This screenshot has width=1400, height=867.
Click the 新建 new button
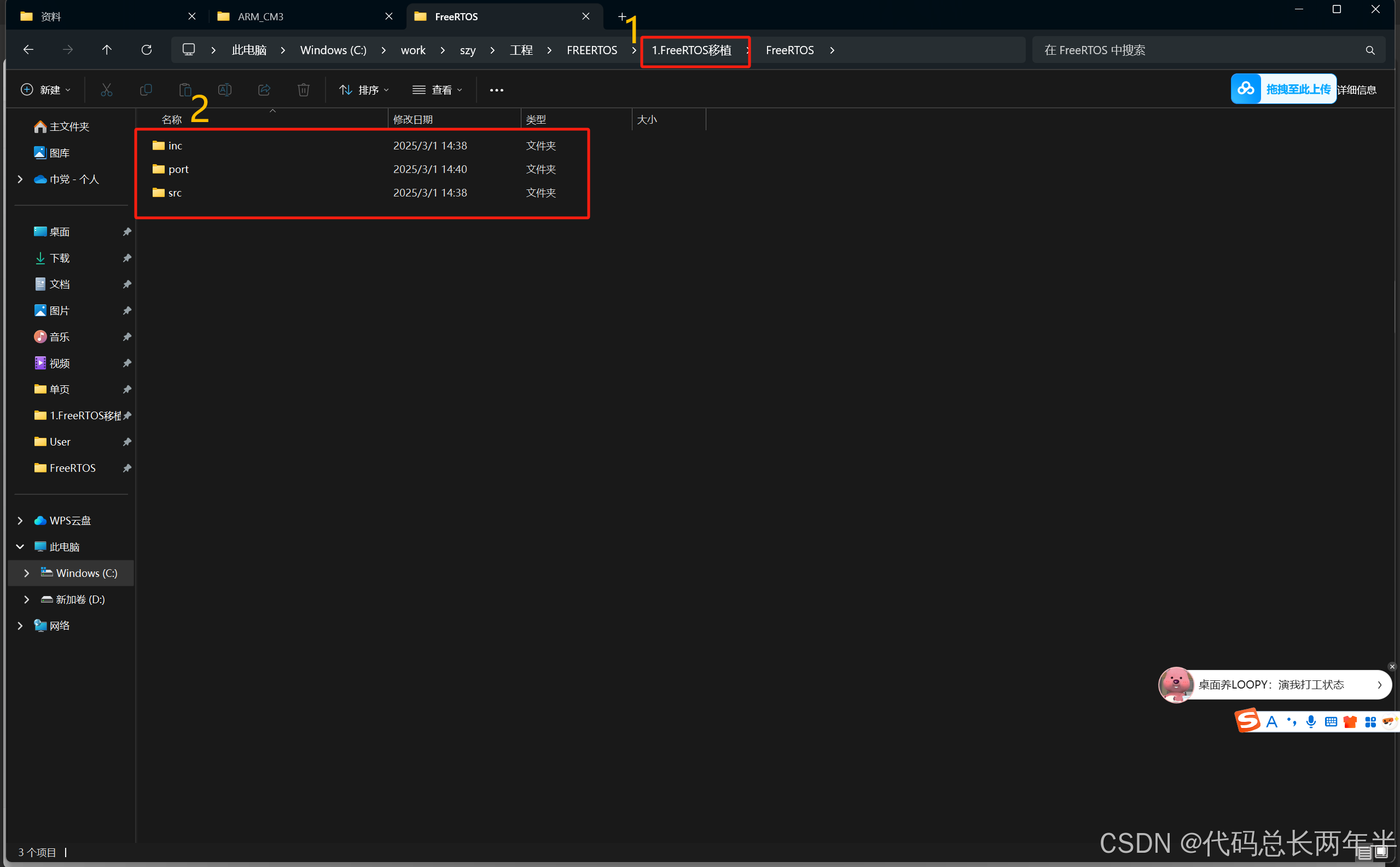45,90
